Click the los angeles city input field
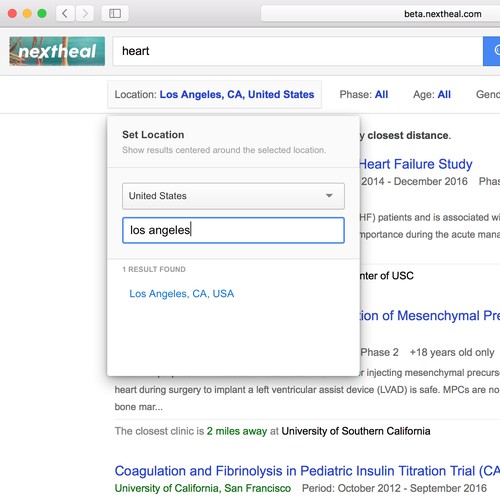 (x=233, y=230)
